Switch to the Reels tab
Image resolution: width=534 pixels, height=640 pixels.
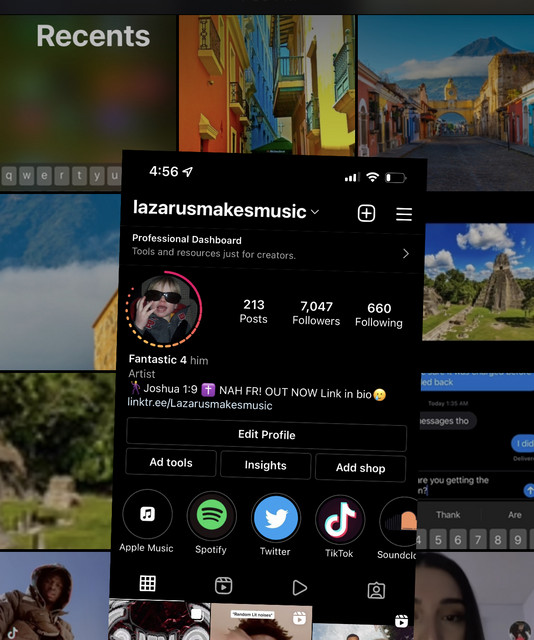pos(223,586)
